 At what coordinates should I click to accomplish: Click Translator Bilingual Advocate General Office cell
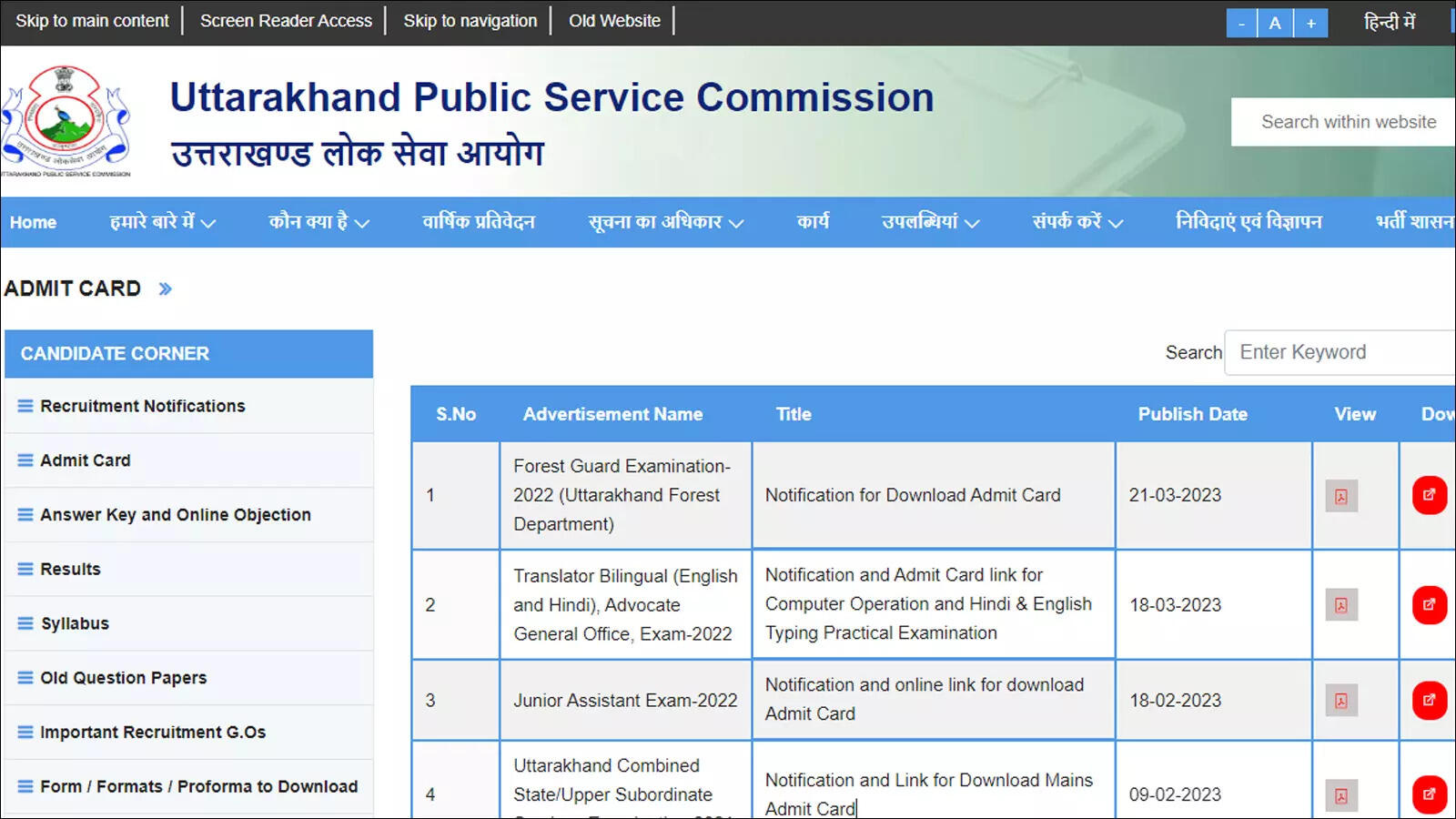[625, 605]
